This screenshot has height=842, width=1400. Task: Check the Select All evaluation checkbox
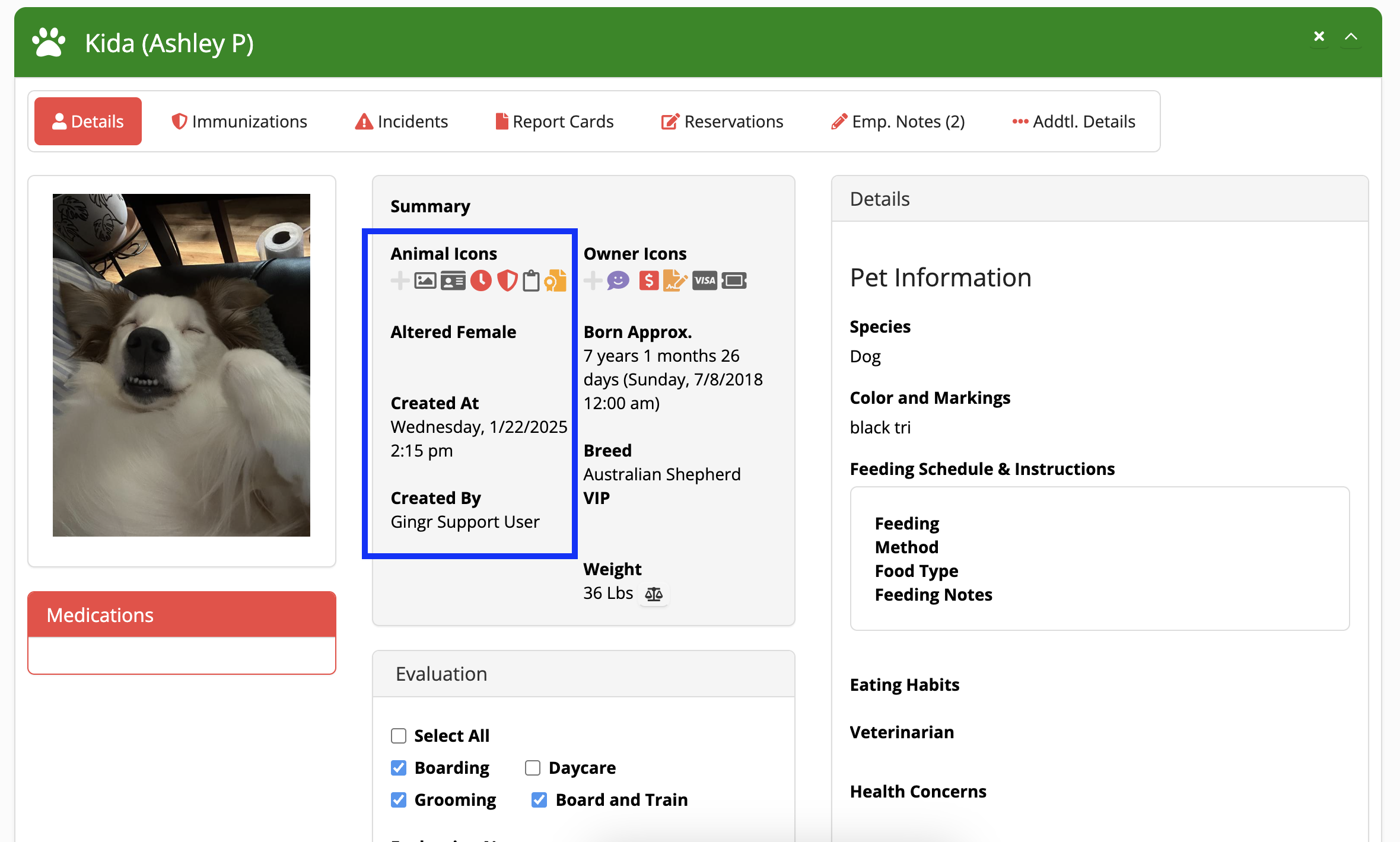click(399, 736)
